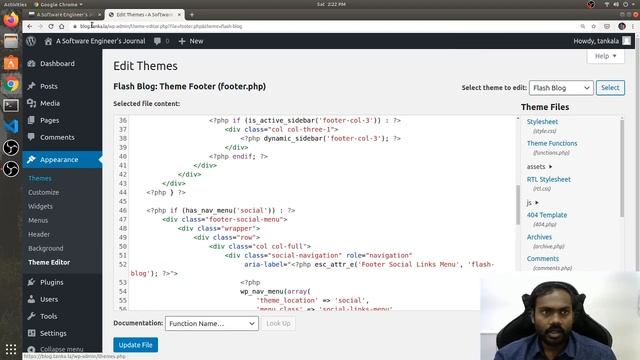Viewport: 640px width, 360px height.
Task: Open Background submenu item
Action: (x=46, y=248)
